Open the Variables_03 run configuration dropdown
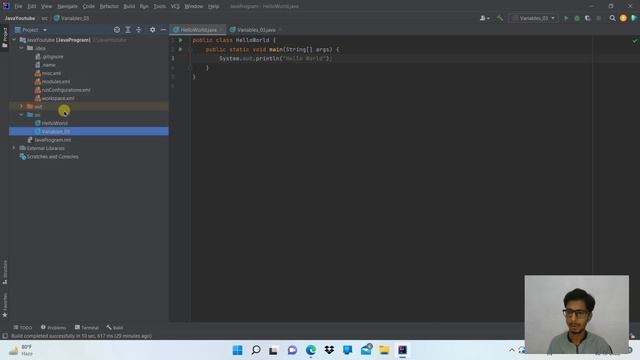This screenshot has height=360, width=640. [534, 18]
